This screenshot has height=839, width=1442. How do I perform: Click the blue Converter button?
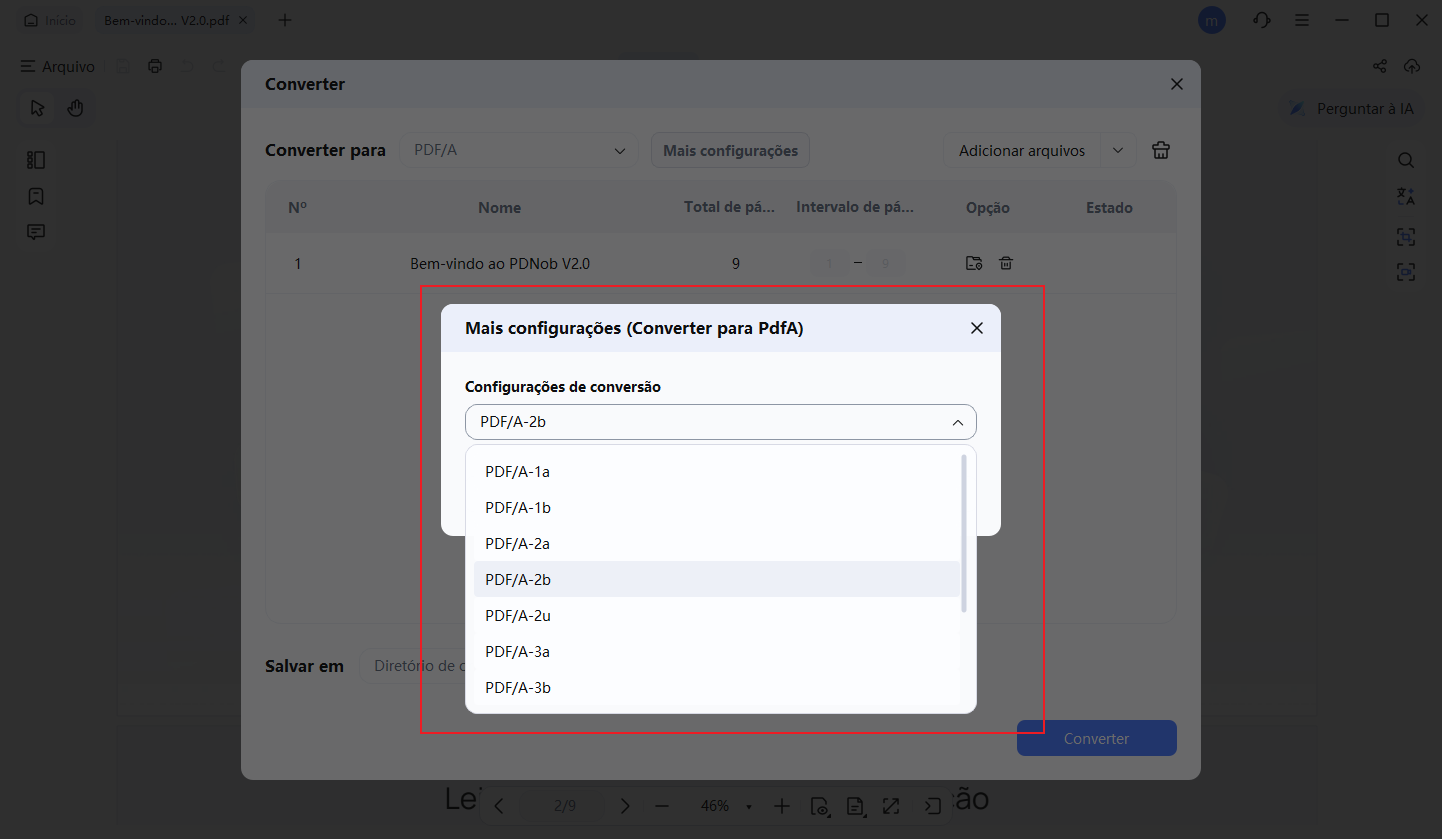coord(1096,737)
